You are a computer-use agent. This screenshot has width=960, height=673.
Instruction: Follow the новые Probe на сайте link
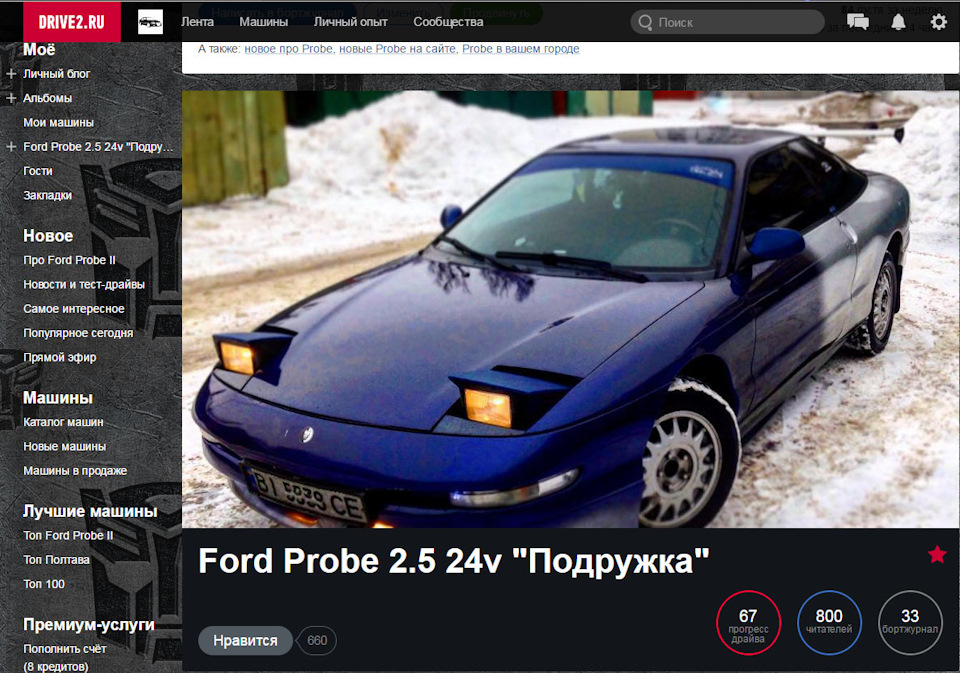tap(397, 49)
